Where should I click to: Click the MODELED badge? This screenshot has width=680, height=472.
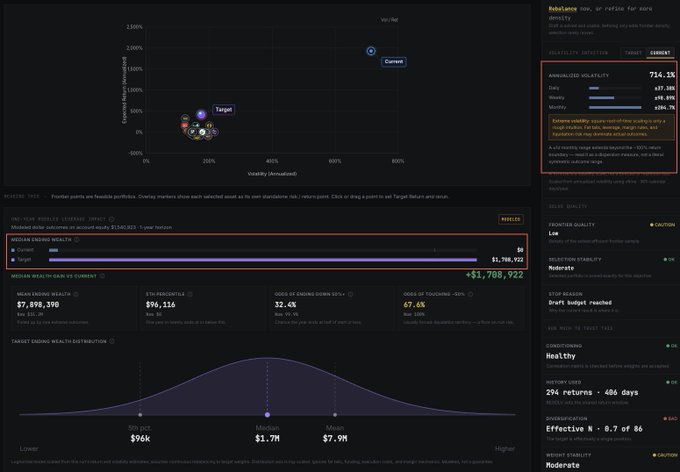click(x=511, y=219)
